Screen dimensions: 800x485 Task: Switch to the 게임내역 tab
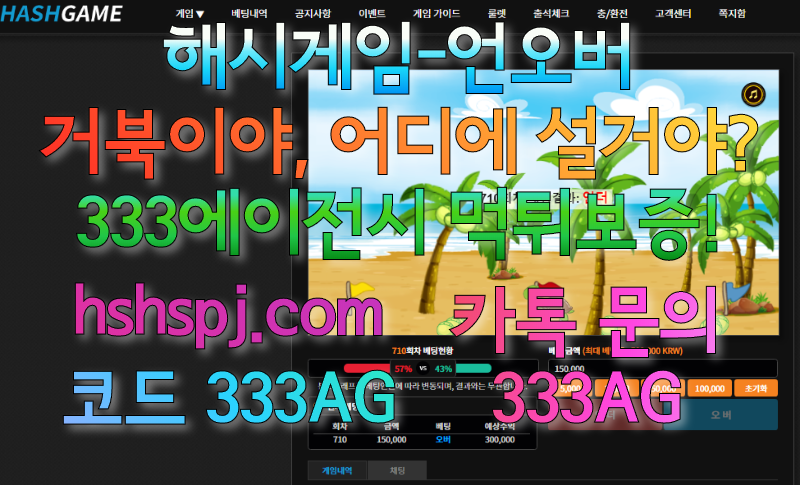[337, 470]
